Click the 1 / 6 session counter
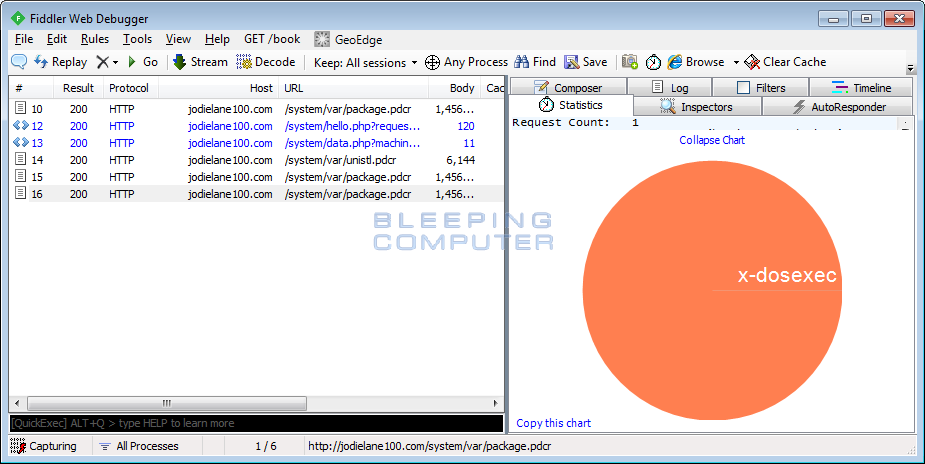The image size is (925, 464). pos(265,446)
